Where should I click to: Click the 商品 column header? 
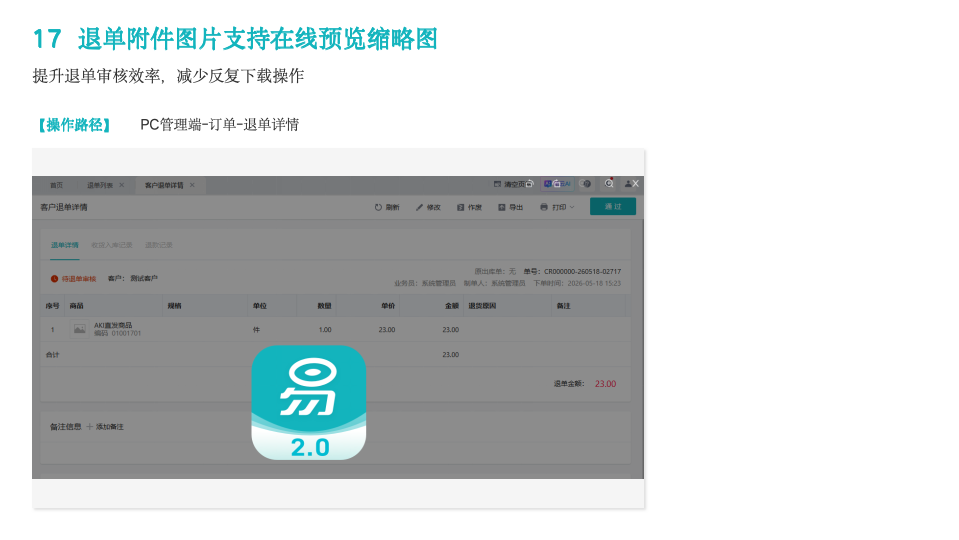pyautogui.click(x=76, y=306)
